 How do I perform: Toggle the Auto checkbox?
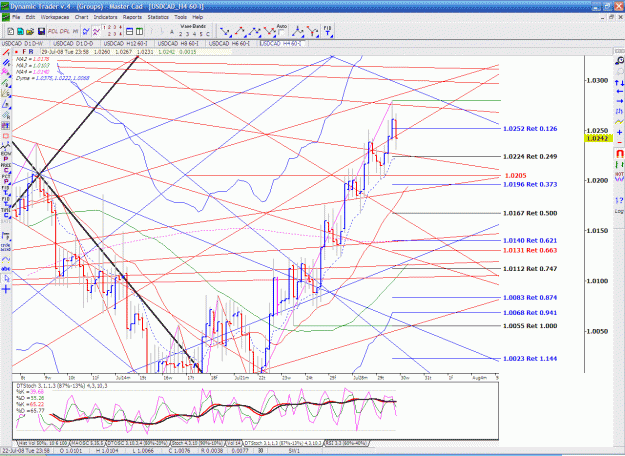pos(282,32)
